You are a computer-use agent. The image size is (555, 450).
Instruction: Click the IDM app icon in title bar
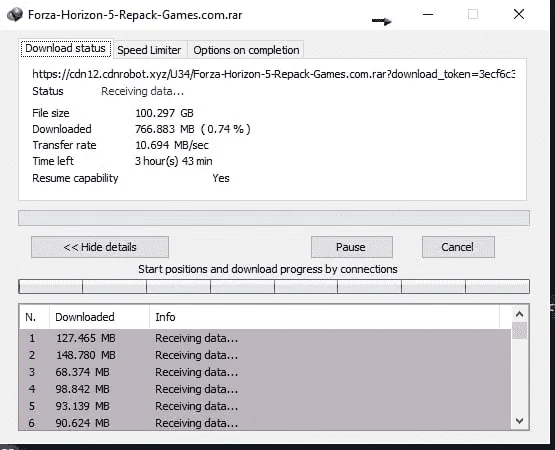(15, 15)
